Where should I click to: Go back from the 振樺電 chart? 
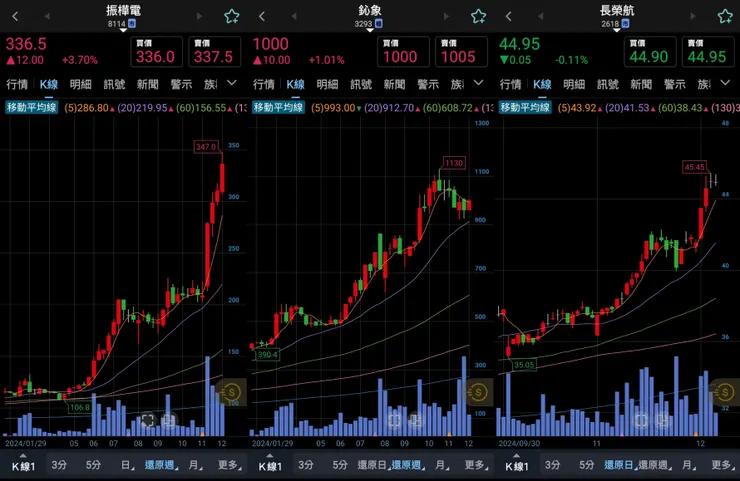[15, 17]
